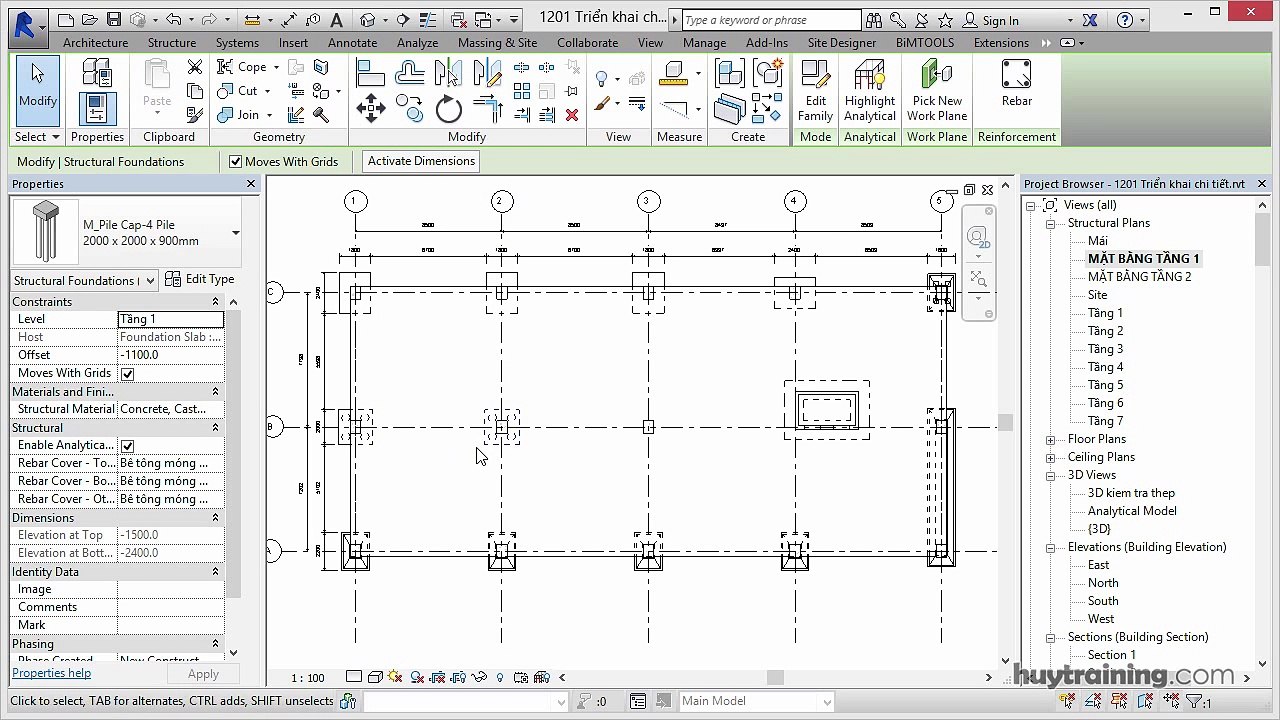Open the type selector dropdown for M_Pile Cap
This screenshot has height=720, width=1280.
pyautogui.click(x=235, y=233)
